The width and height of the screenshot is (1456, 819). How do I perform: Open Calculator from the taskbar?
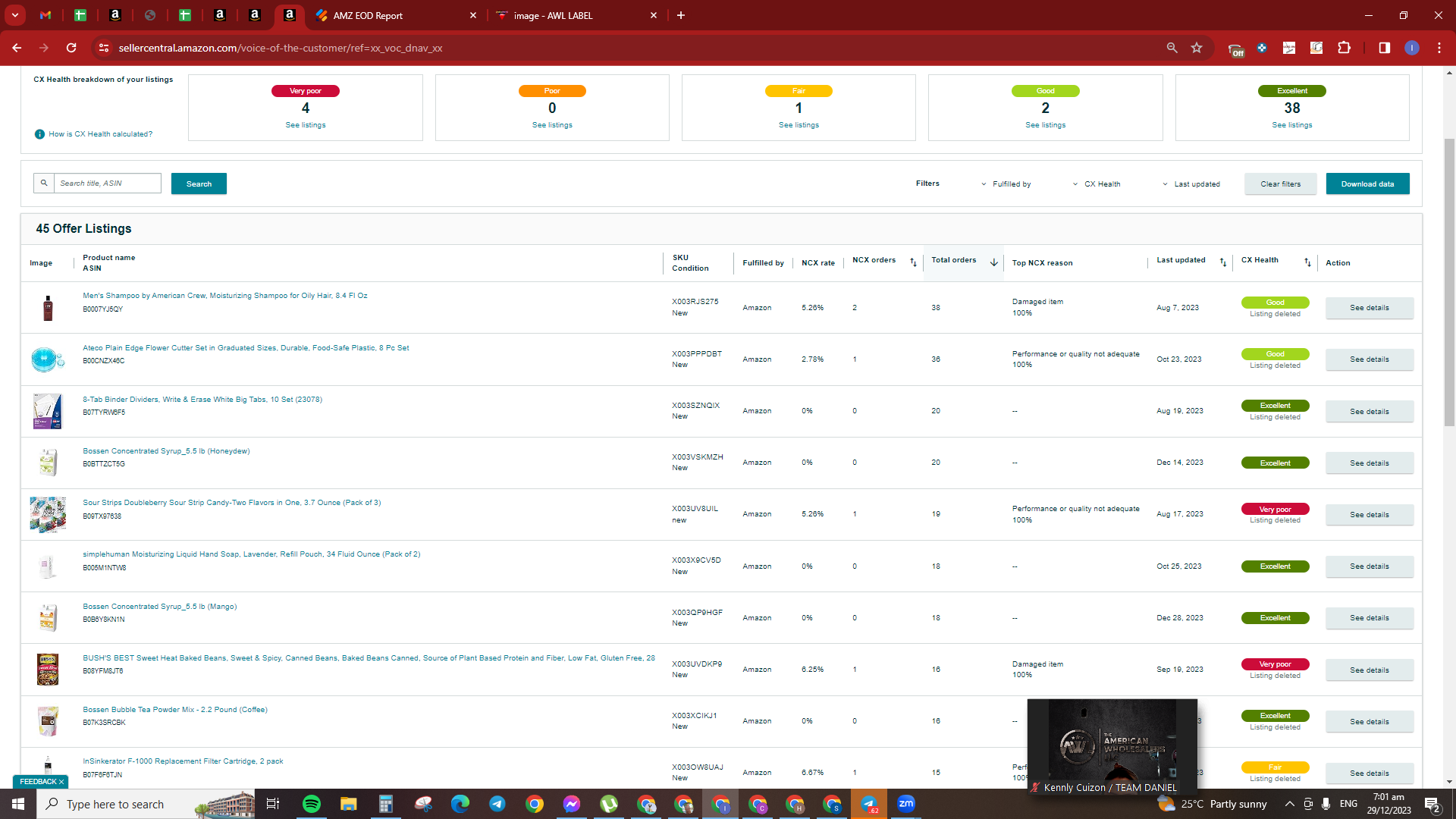coord(386,804)
